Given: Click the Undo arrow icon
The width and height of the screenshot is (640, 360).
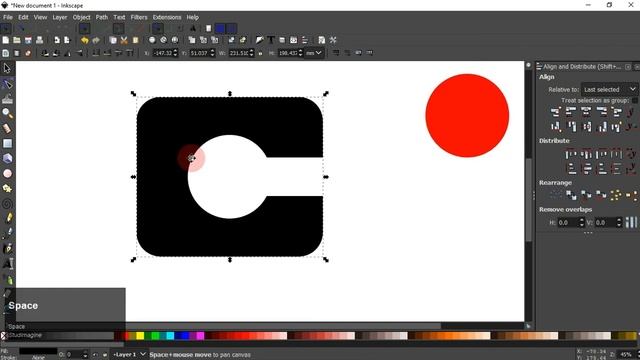Looking at the screenshot, I should pyautogui.click(x=84, y=40).
